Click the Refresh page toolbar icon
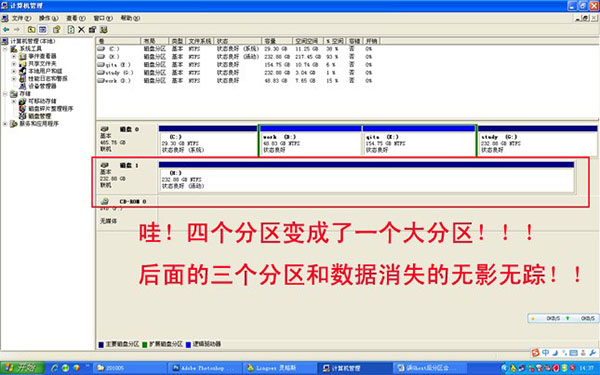This screenshot has height=375, width=600. pos(71,29)
